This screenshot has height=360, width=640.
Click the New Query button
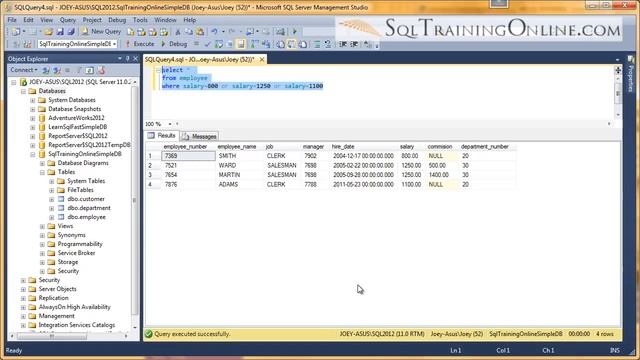tap(101, 31)
